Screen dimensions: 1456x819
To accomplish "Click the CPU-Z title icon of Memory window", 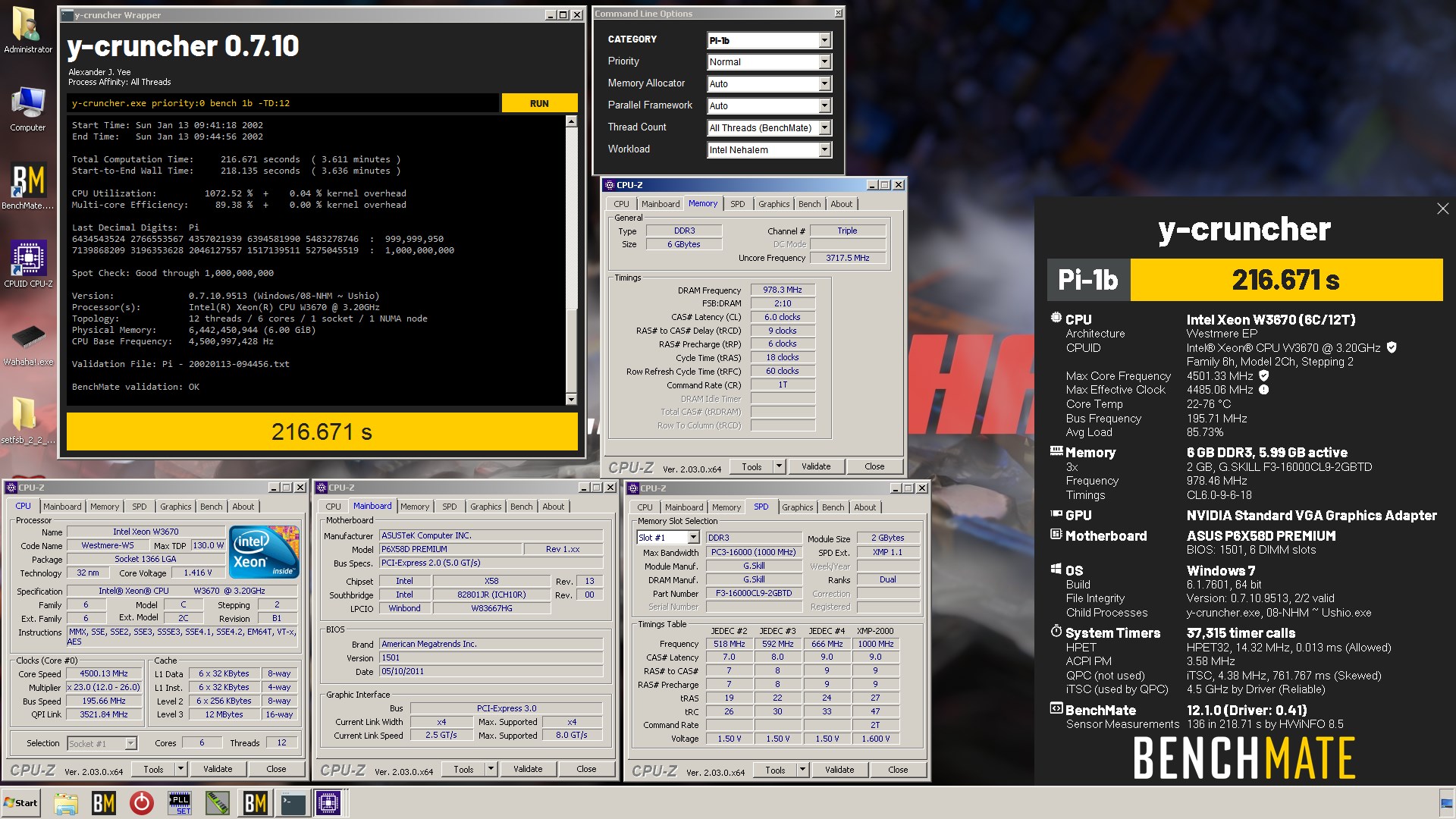I will coord(609,185).
